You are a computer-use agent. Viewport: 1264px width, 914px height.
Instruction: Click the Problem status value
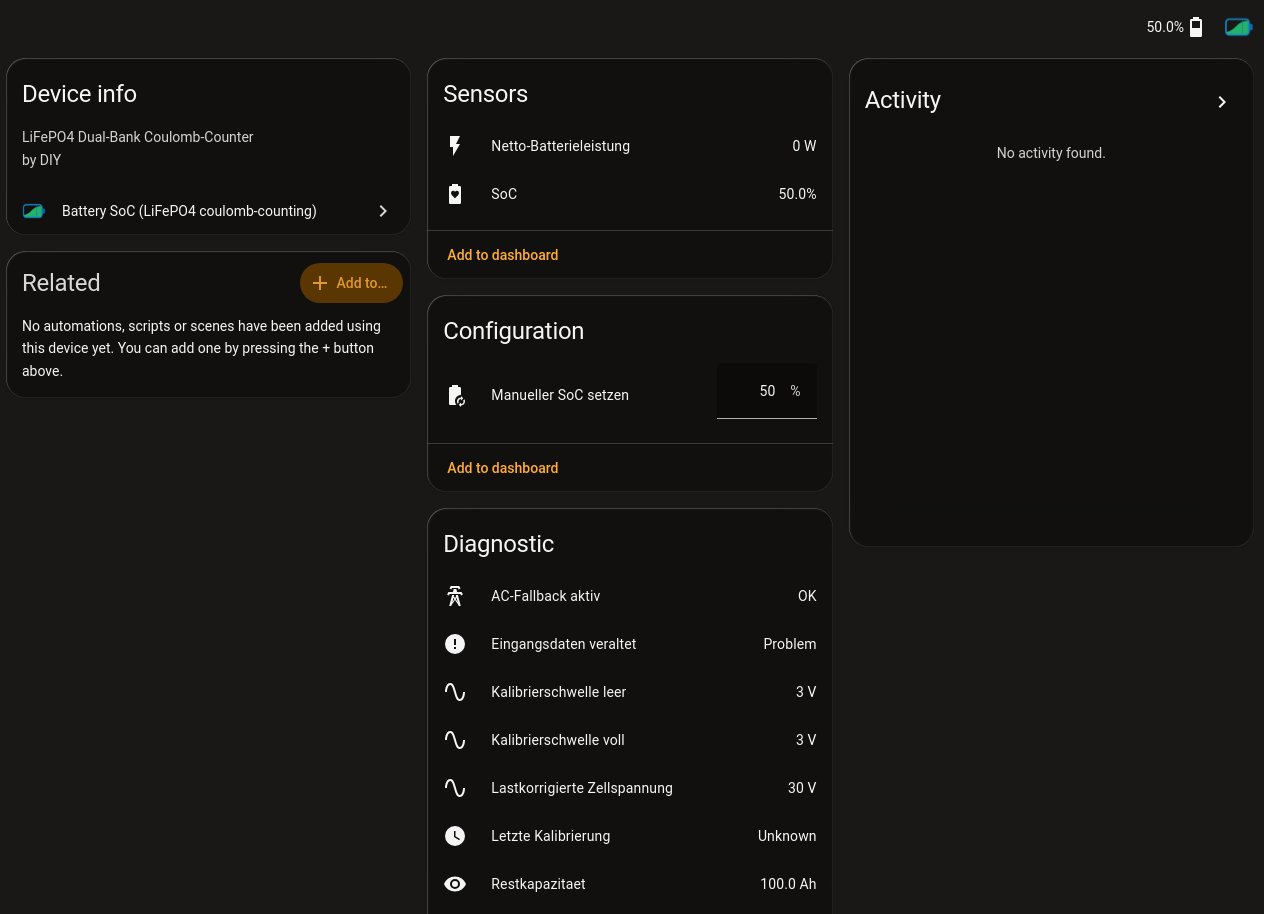tap(790, 644)
